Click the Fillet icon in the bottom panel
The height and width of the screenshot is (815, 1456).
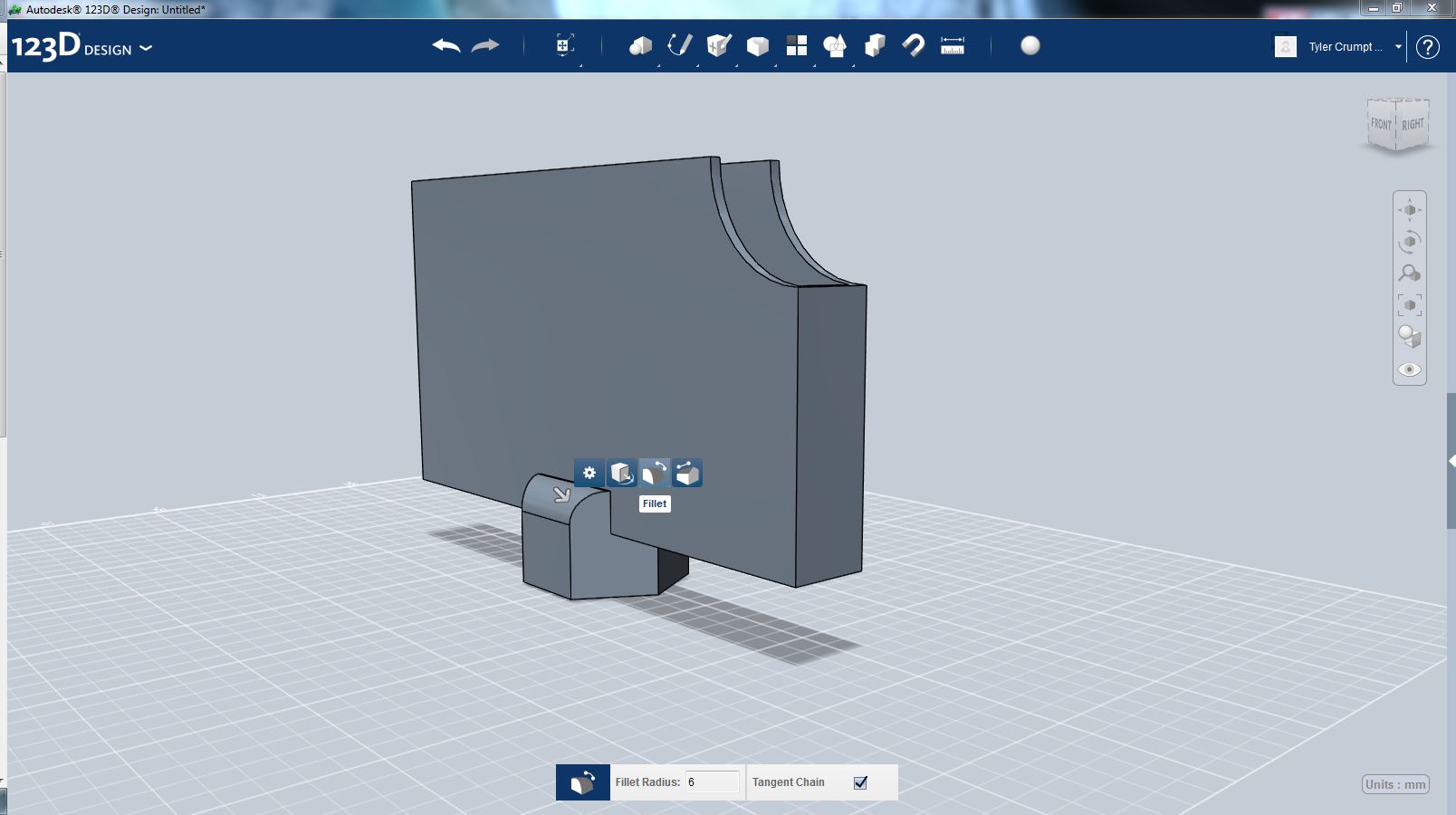(583, 782)
